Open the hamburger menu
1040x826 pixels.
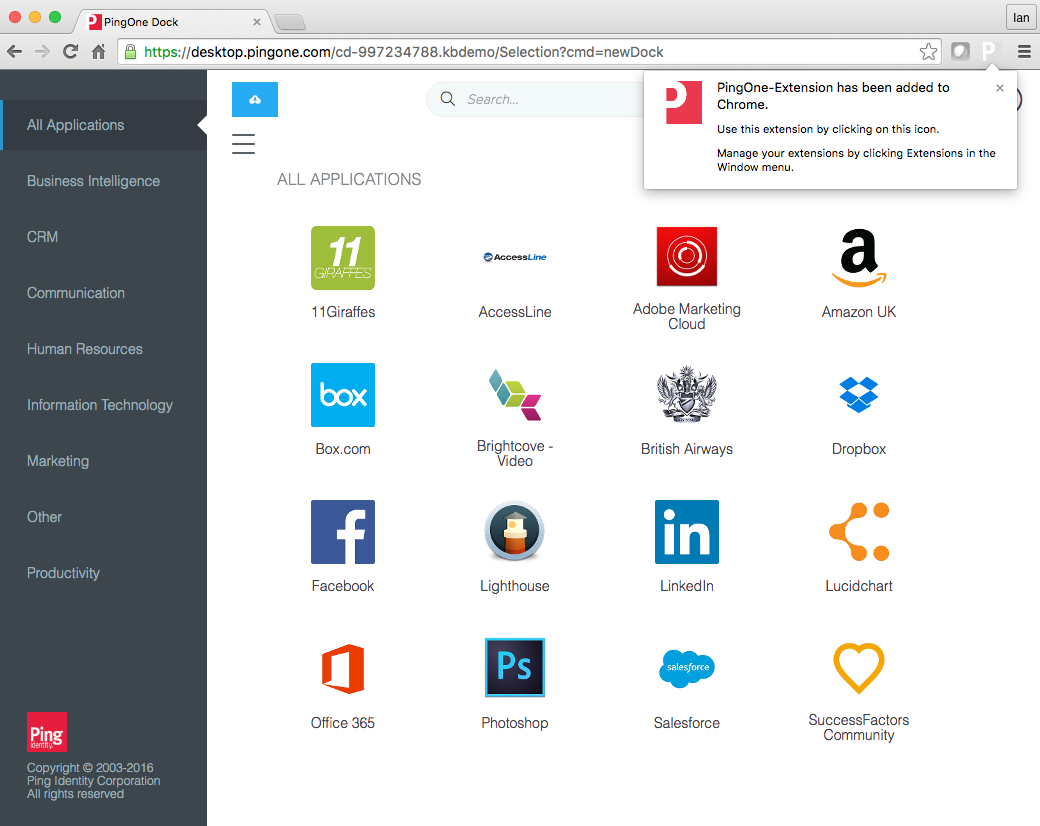click(x=243, y=144)
